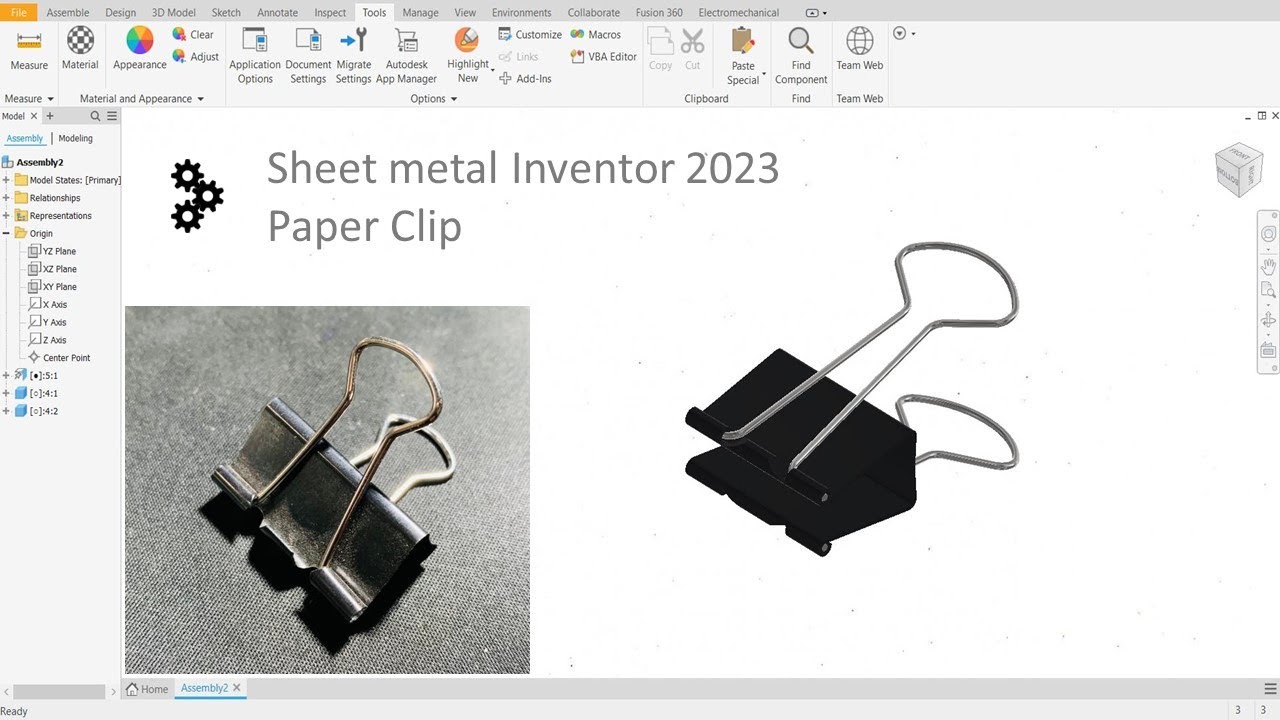The width and height of the screenshot is (1280, 720).
Task: Open Document Settings
Action: (x=308, y=56)
